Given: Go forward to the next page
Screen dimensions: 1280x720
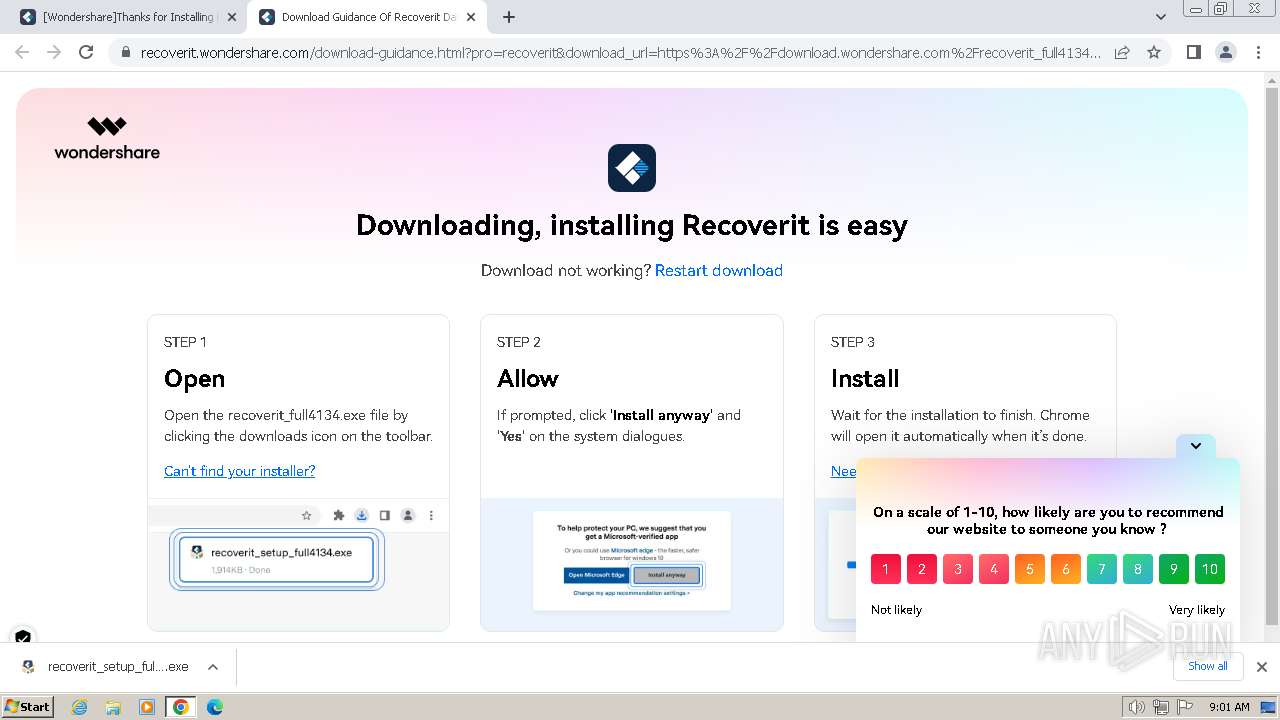Looking at the screenshot, I should click(x=54, y=52).
